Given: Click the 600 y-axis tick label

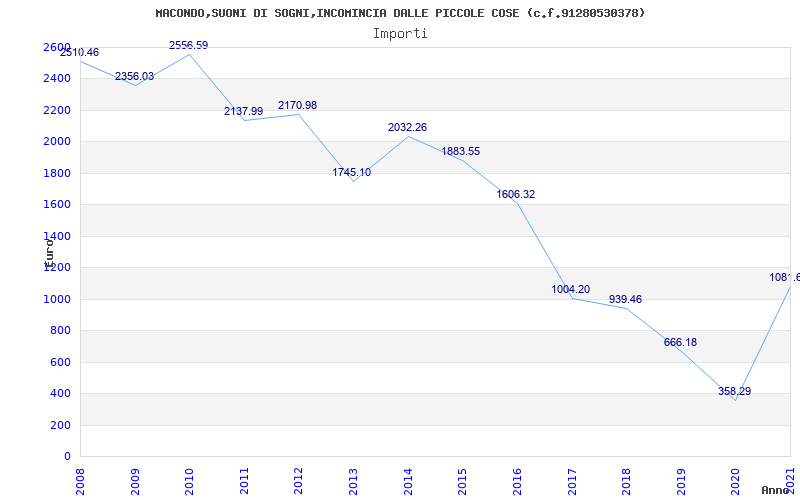Looking at the screenshot, I should [x=60, y=362].
